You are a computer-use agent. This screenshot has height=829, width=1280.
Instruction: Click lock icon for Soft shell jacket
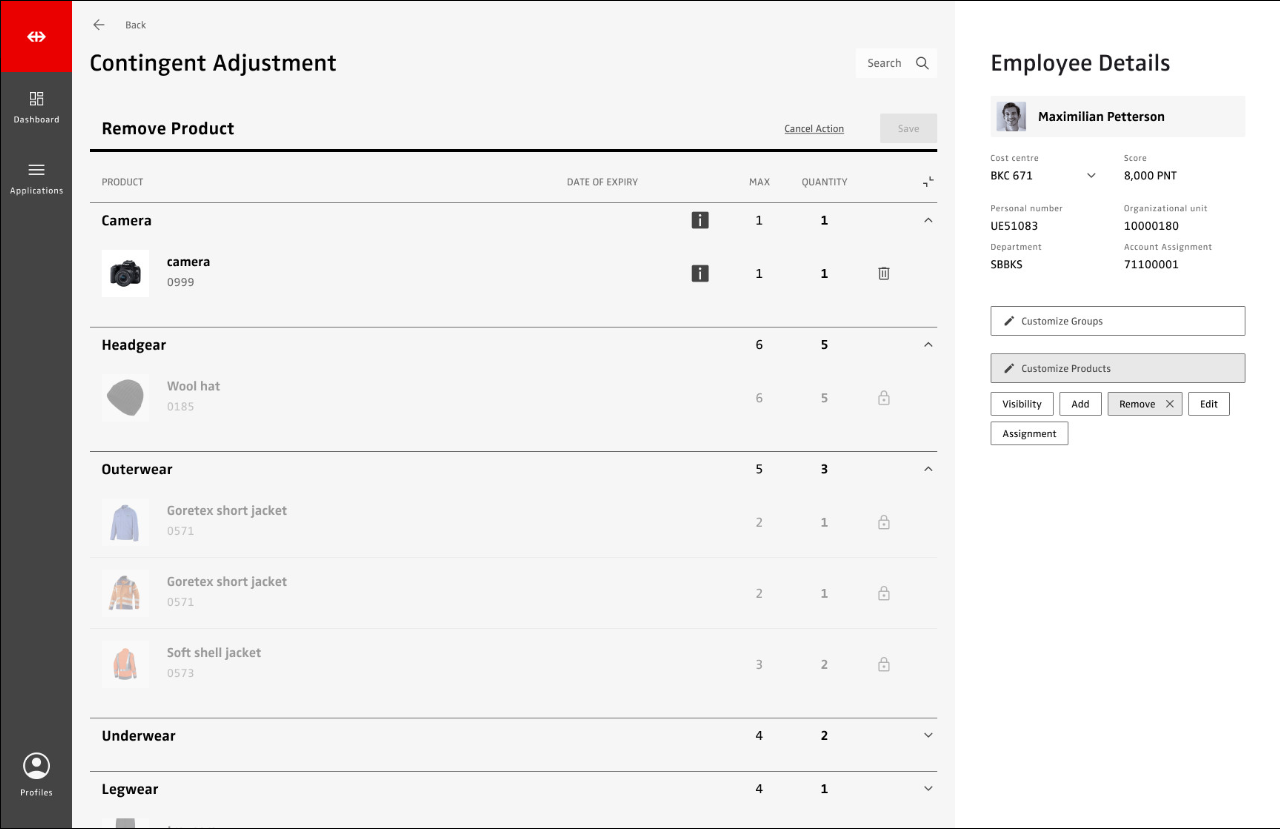(x=884, y=664)
